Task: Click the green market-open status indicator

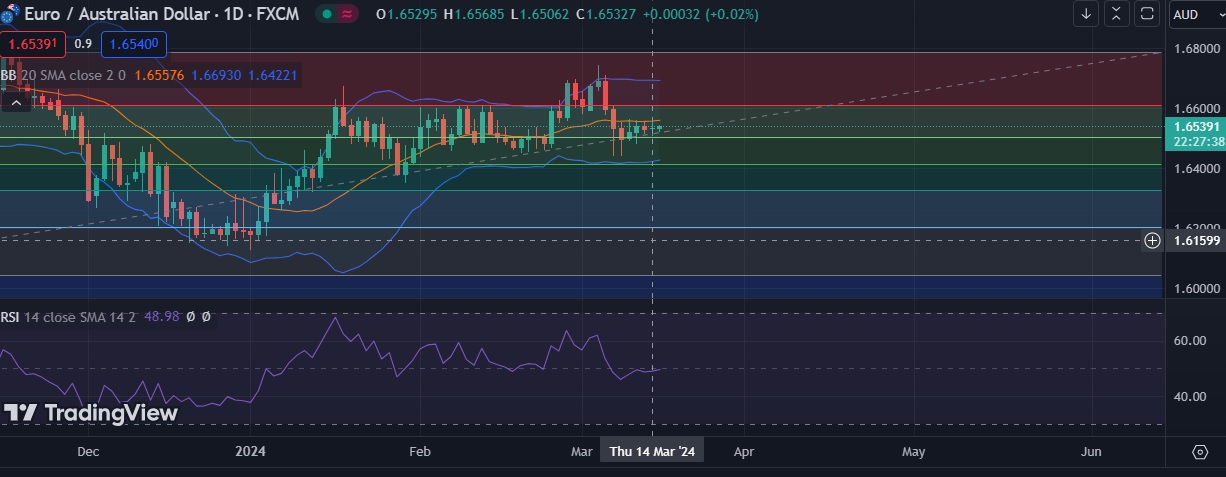Action: click(x=326, y=15)
